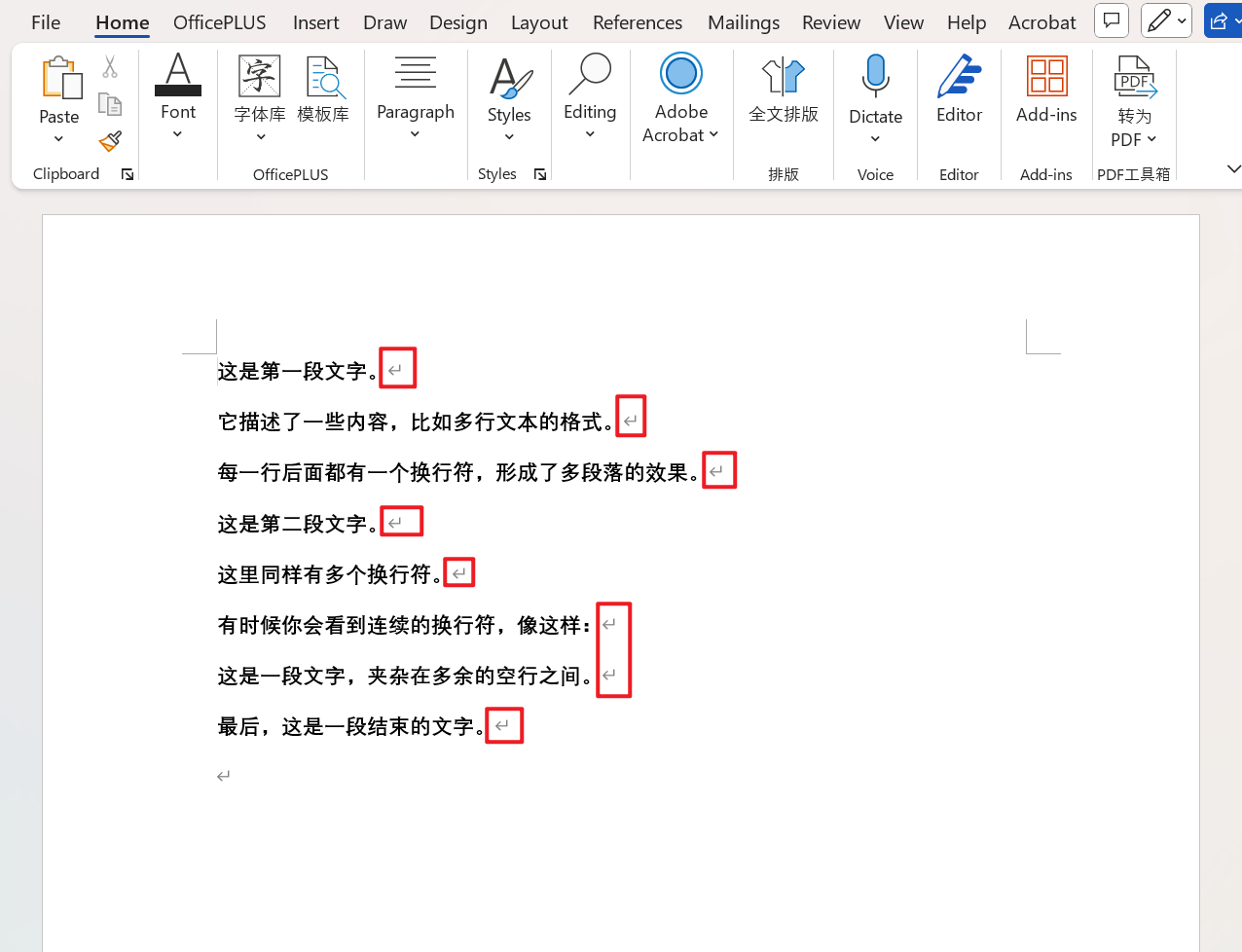The width and height of the screenshot is (1242, 952).
Task: Switch to the Mailings tab
Action: tap(744, 21)
